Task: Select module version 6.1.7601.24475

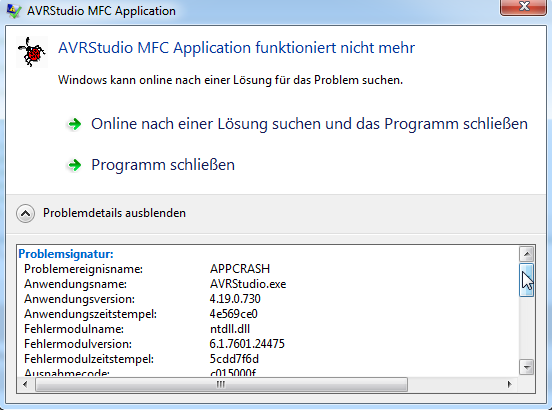Action: click(x=247, y=344)
